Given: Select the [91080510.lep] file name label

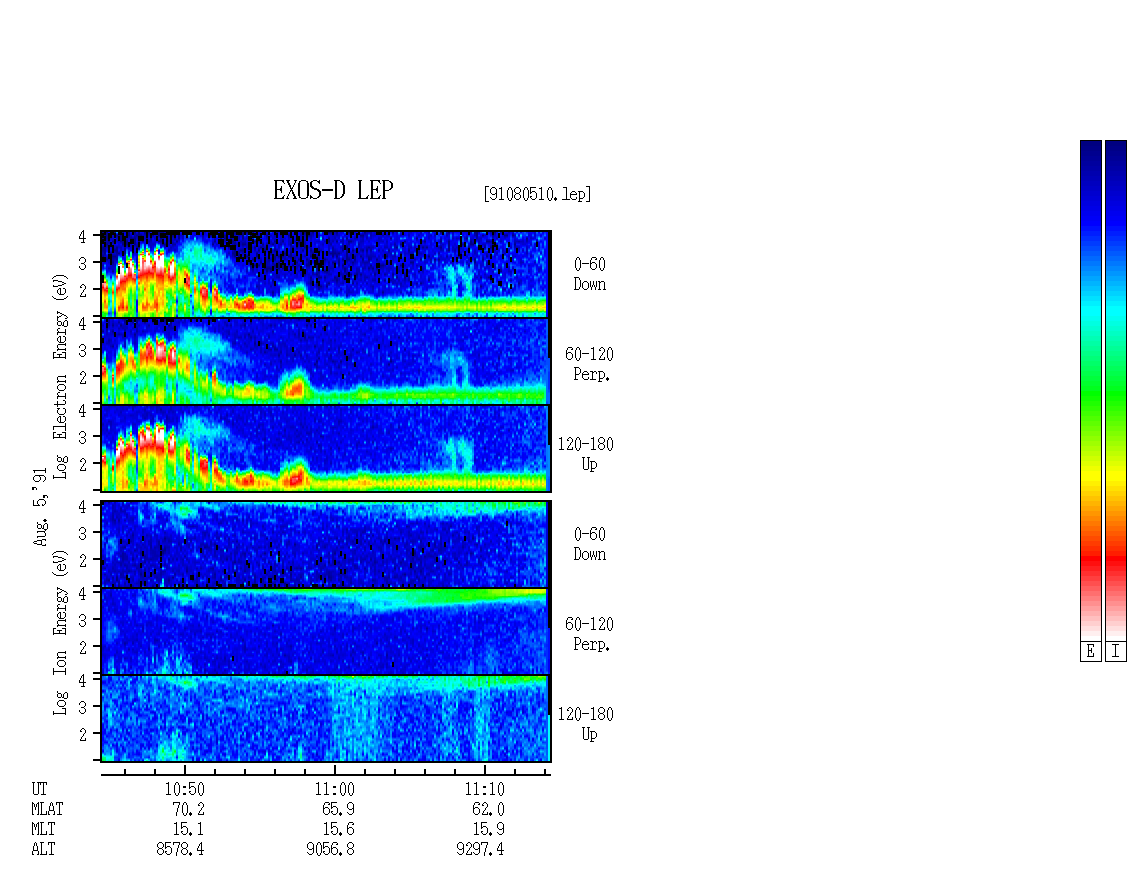Looking at the screenshot, I should [x=538, y=193].
